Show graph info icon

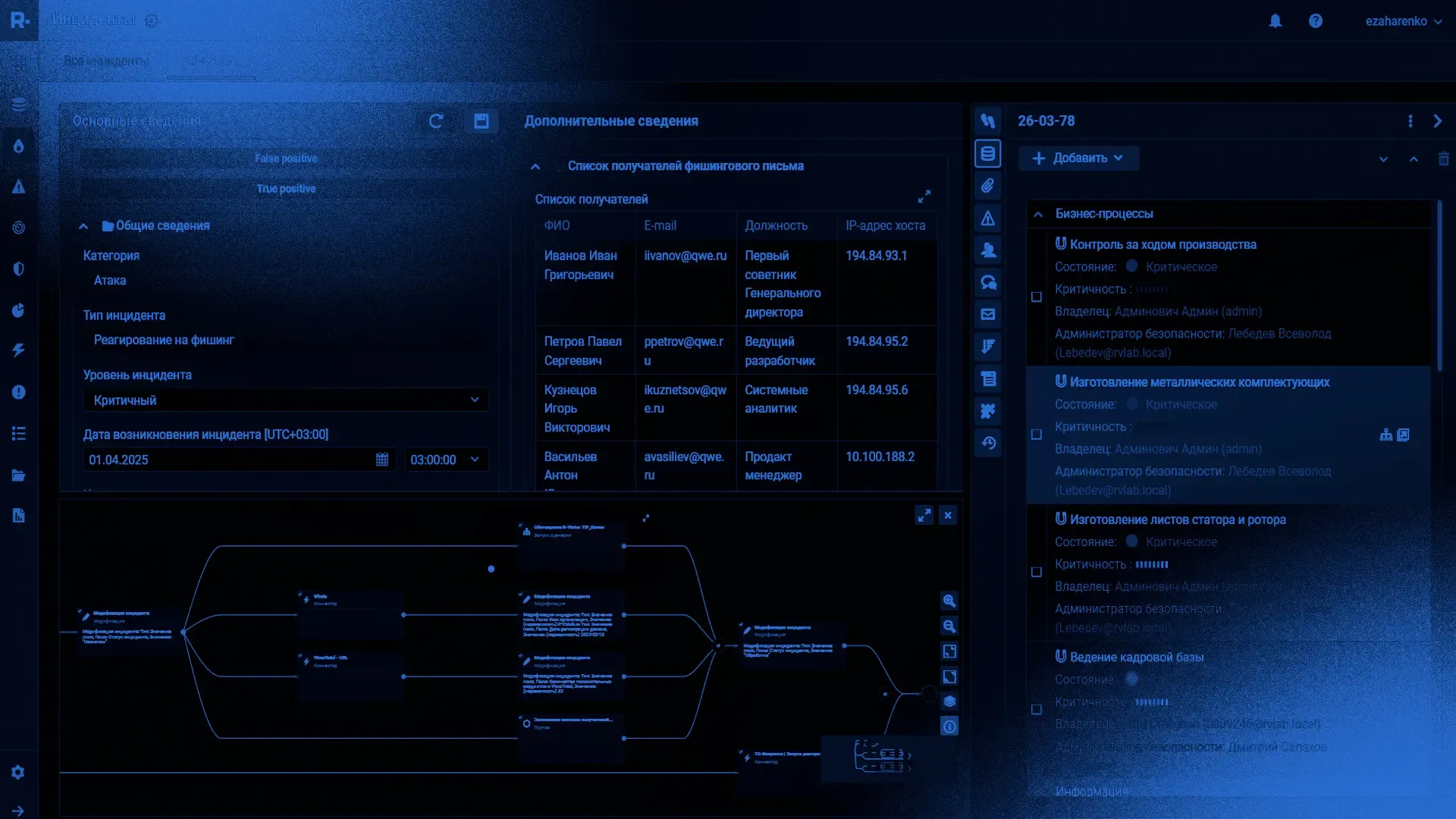point(949,726)
